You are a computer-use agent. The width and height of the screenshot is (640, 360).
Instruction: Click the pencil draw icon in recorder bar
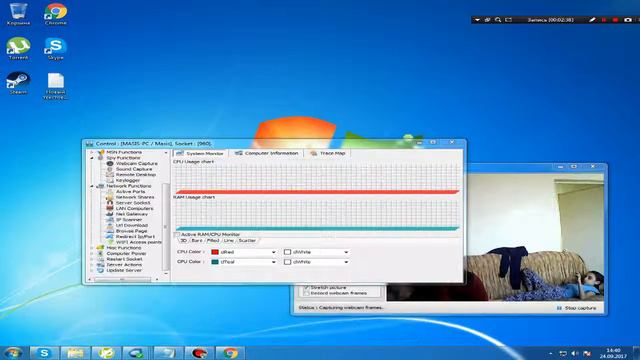(x=592, y=20)
